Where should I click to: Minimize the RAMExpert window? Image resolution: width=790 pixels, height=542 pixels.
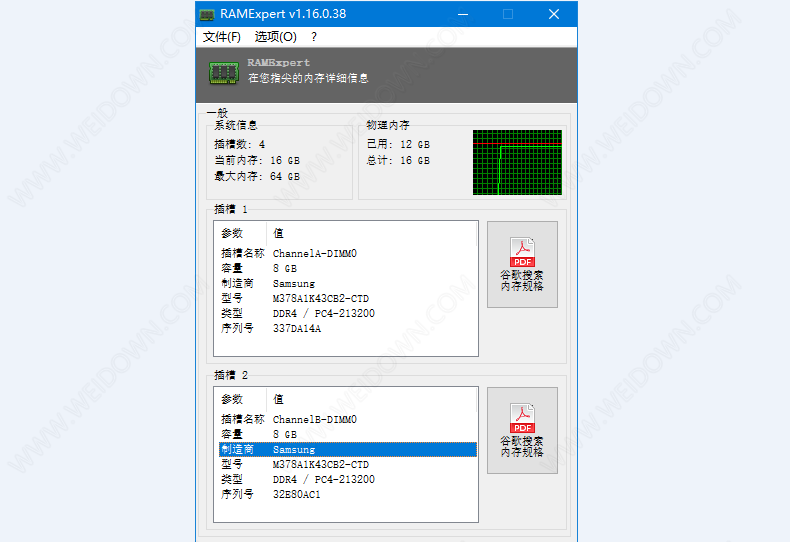pyautogui.click(x=462, y=14)
